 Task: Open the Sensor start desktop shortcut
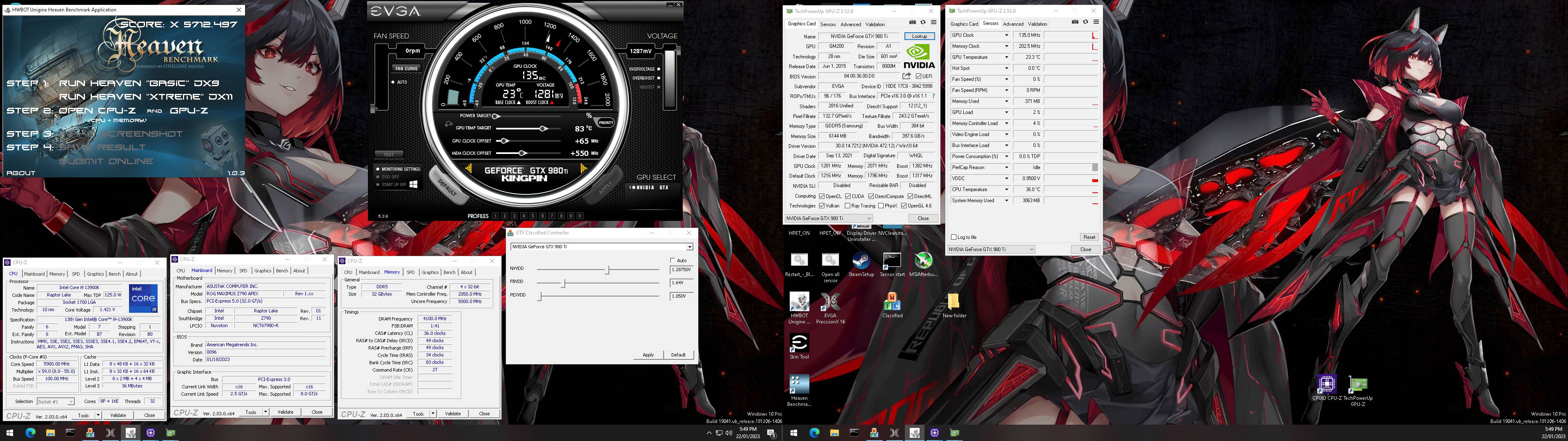coord(892,265)
